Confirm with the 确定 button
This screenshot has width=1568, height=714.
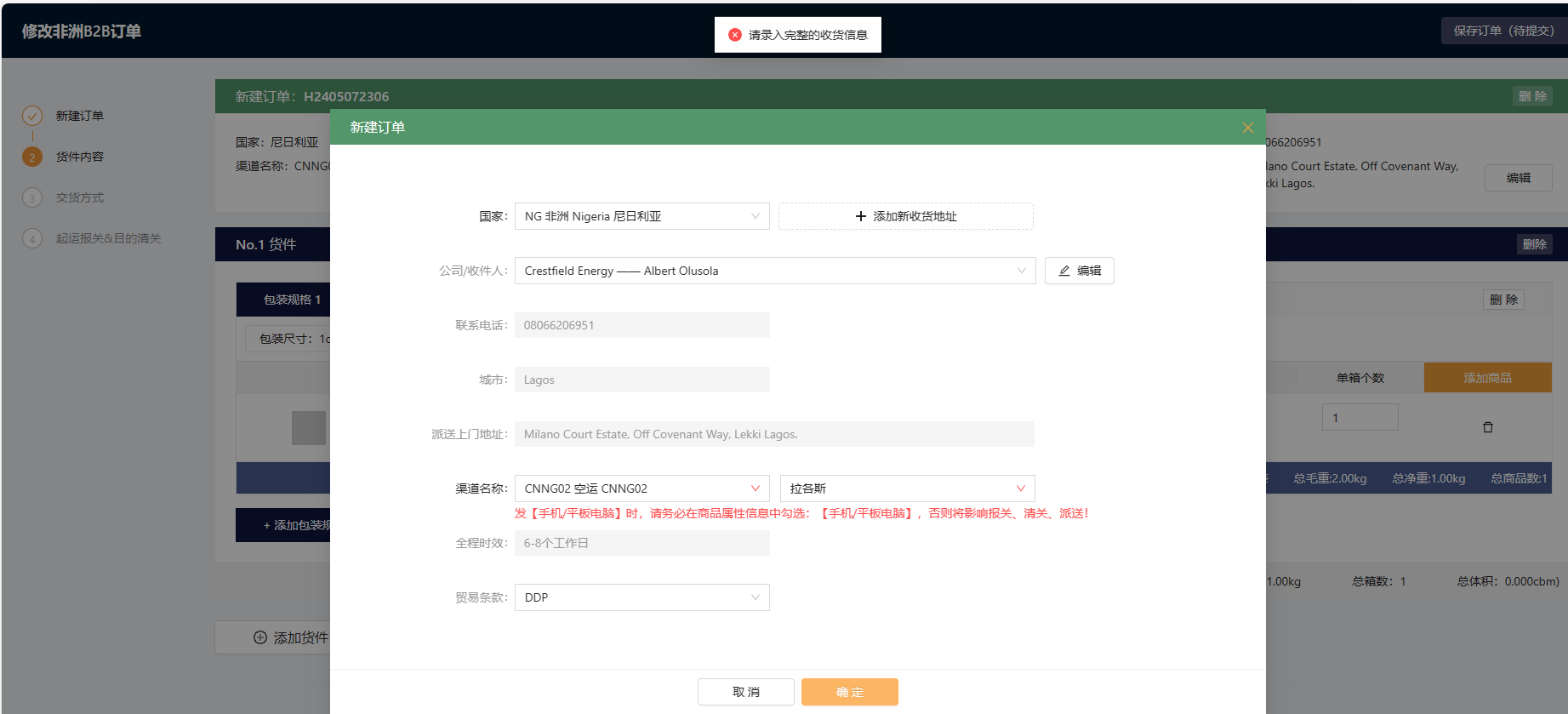849,692
